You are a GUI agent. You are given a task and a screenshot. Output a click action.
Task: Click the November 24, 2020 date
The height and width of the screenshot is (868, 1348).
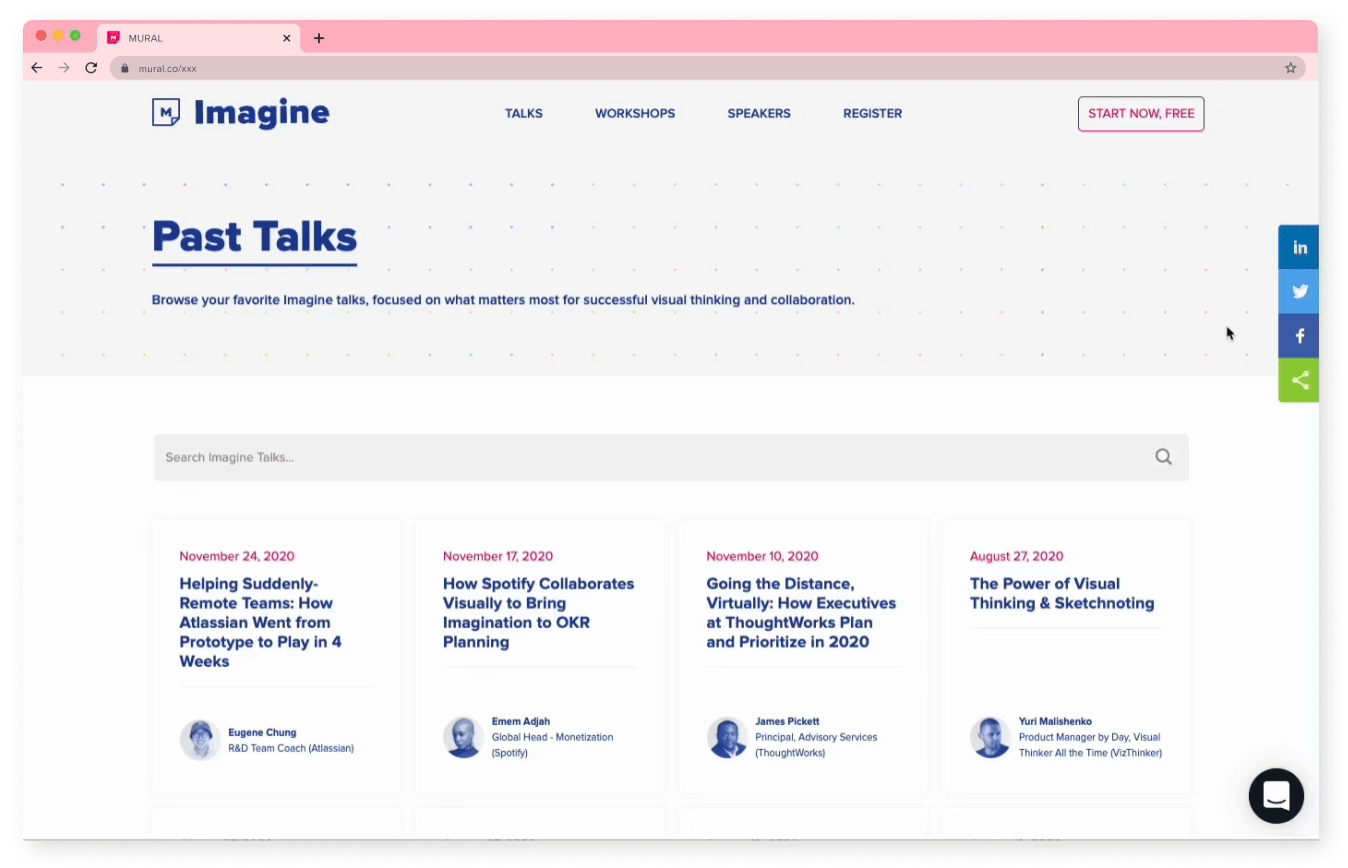pyautogui.click(x=237, y=556)
